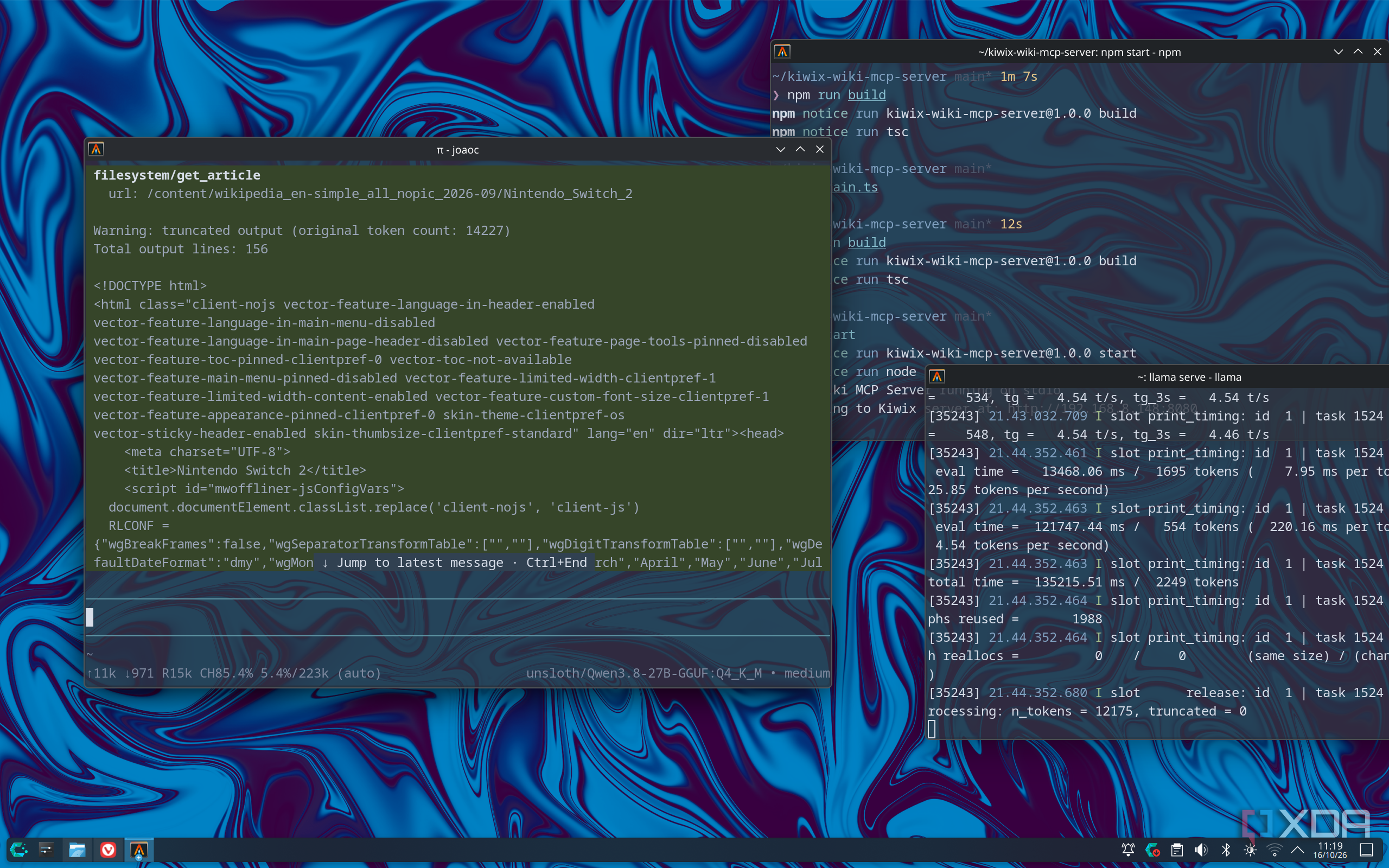Click the underlined 'build' in 'npm run build'
The width and height of the screenshot is (1389, 868).
[x=866, y=95]
